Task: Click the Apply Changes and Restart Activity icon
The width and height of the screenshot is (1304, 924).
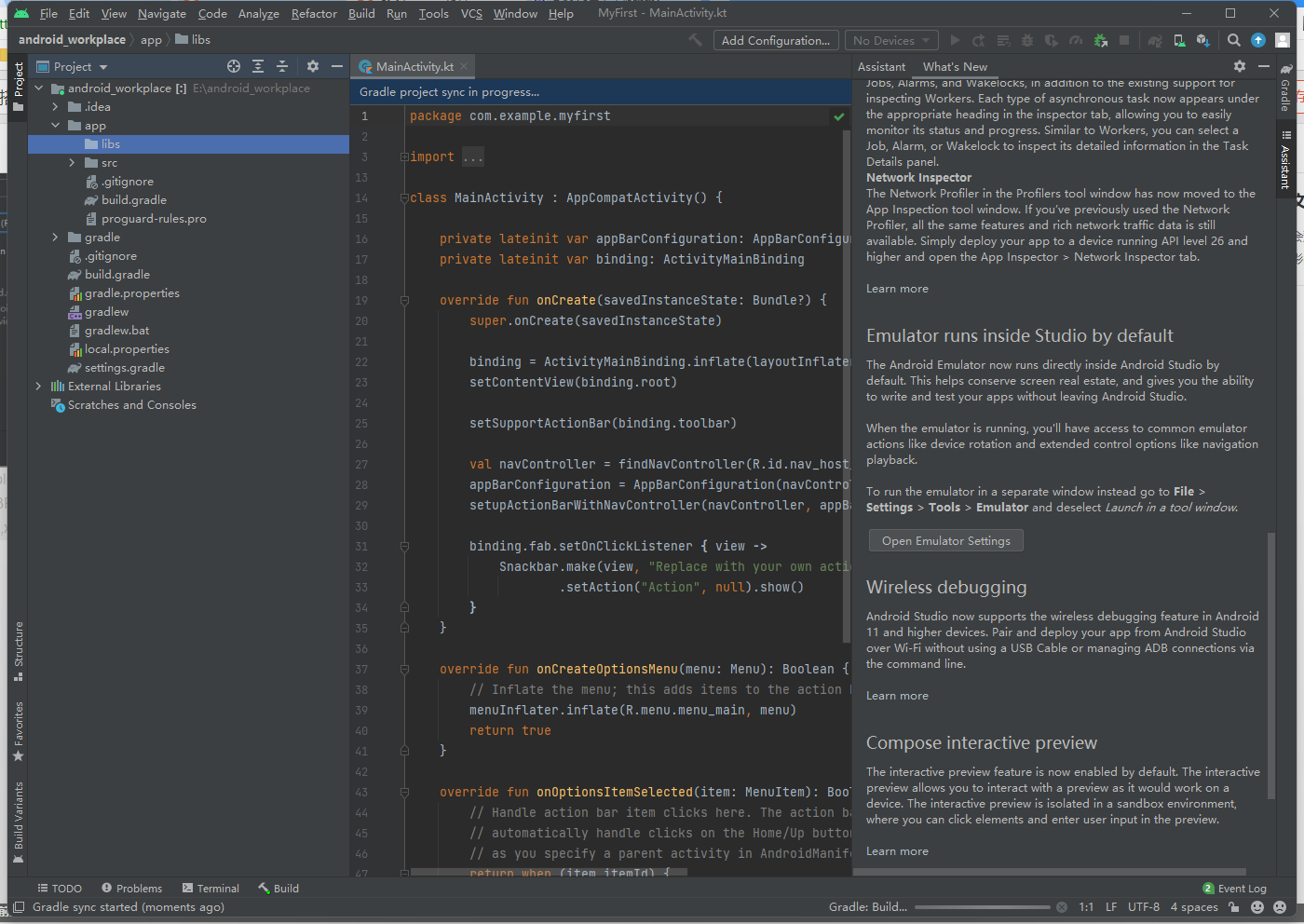Action: 979,40
